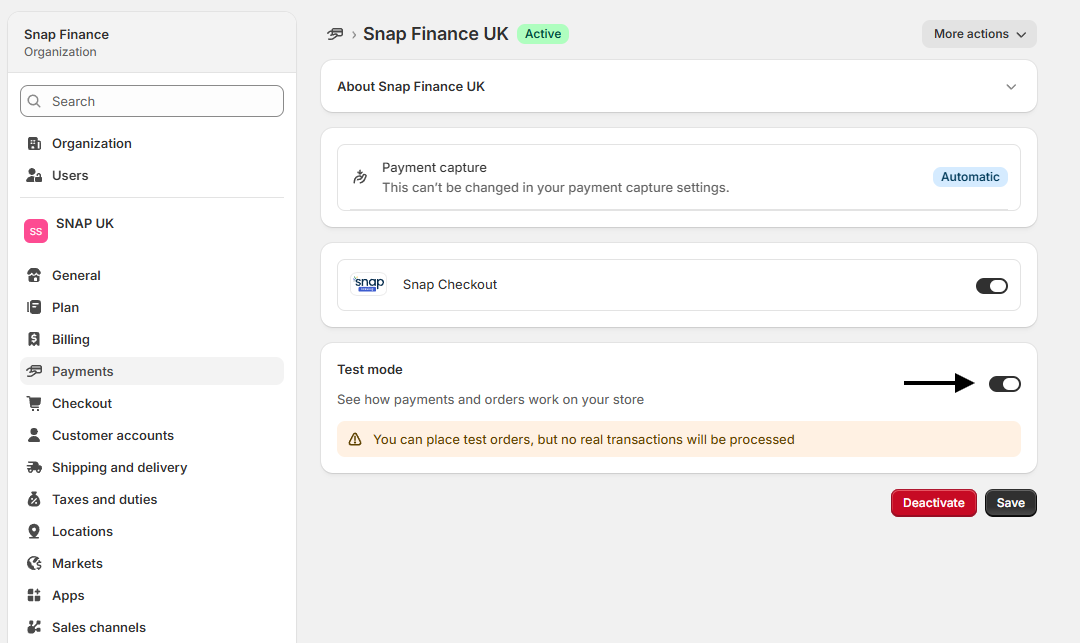This screenshot has height=643, width=1080.
Task: Click the Save button
Action: [x=1010, y=503]
